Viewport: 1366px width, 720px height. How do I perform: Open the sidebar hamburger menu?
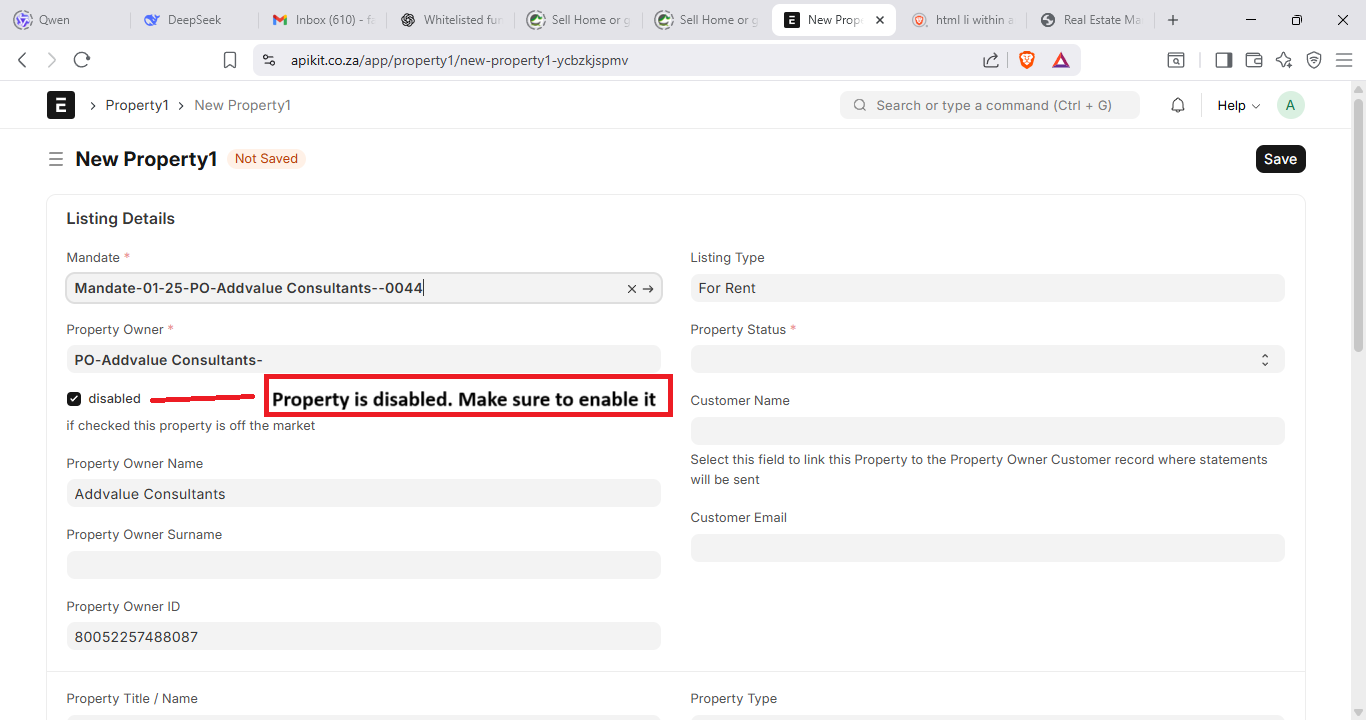(x=56, y=159)
